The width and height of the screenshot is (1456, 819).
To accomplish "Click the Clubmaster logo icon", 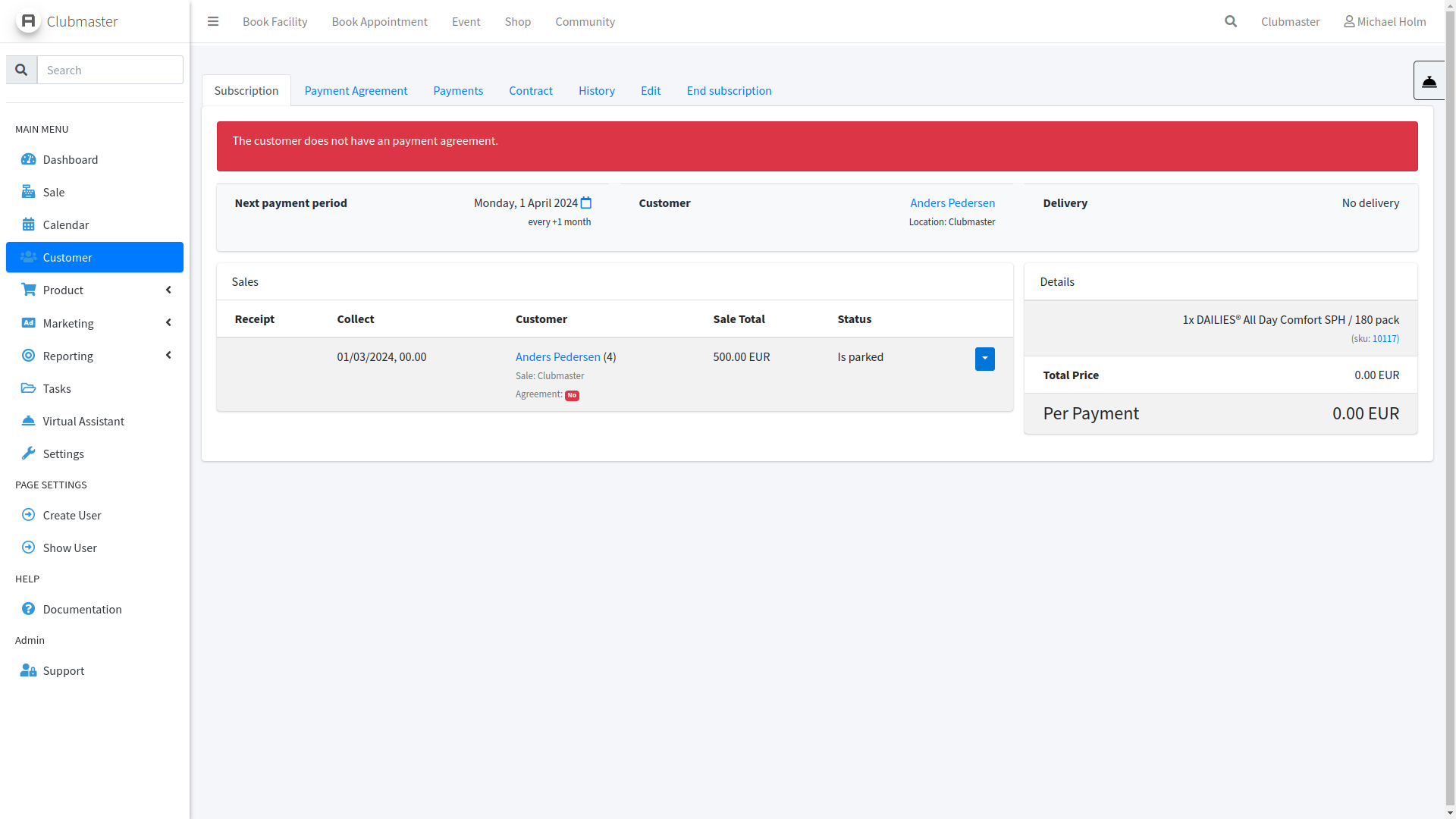I will click(28, 20).
